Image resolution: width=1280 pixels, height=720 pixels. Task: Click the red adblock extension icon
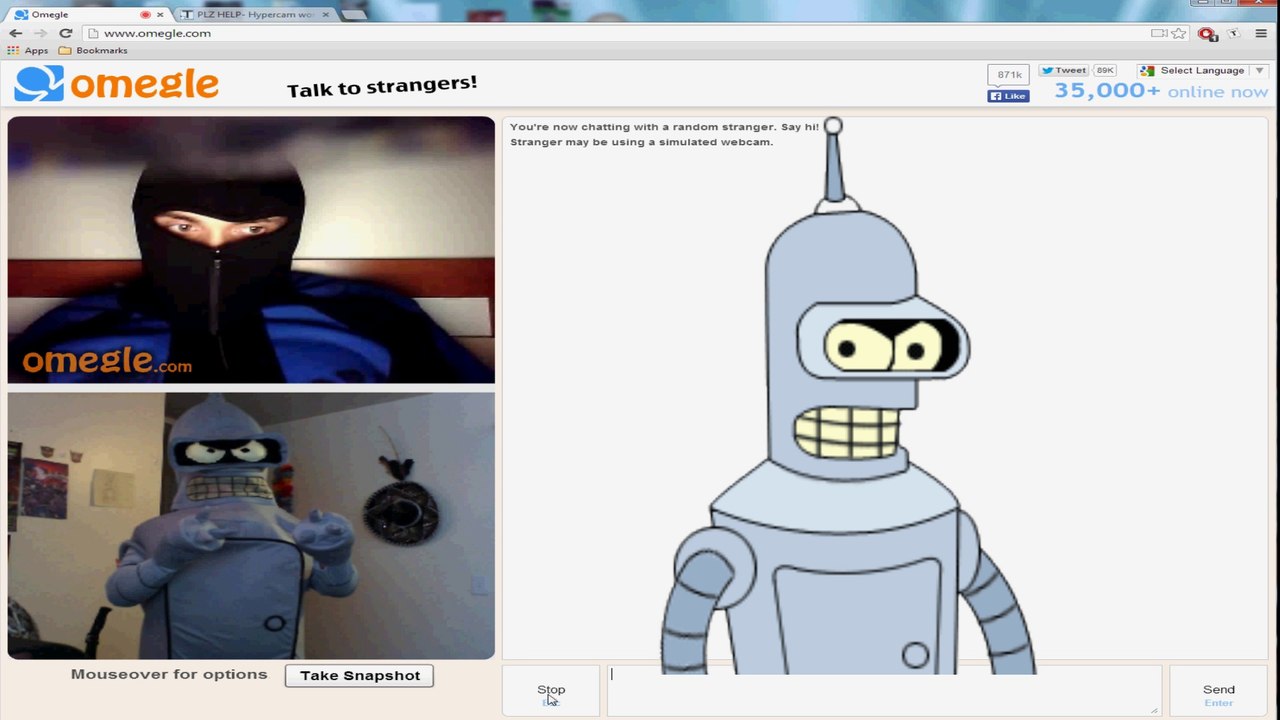tap(1207, 33)
